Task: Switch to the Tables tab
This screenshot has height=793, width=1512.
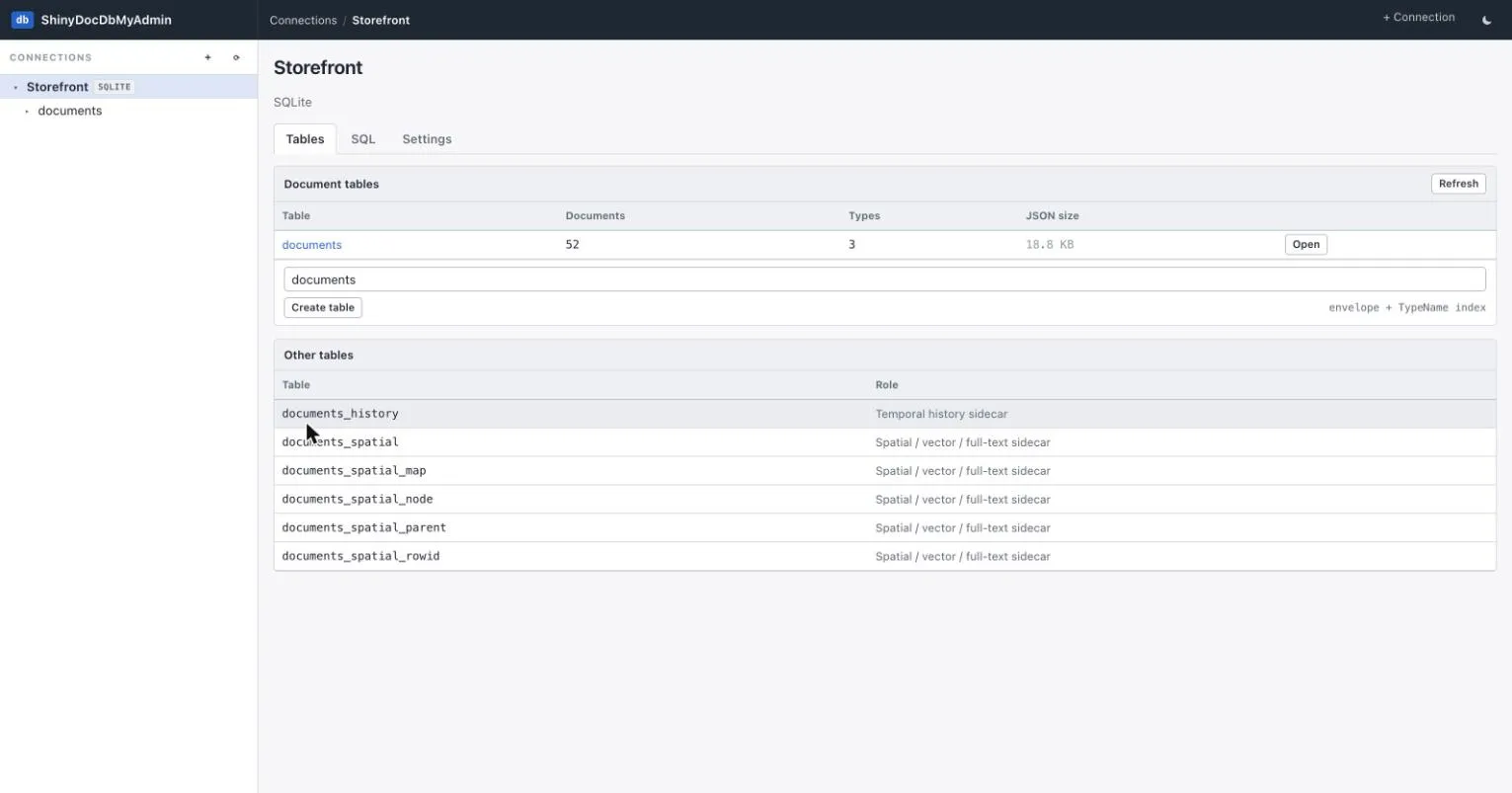Action: tap(305, 139)
